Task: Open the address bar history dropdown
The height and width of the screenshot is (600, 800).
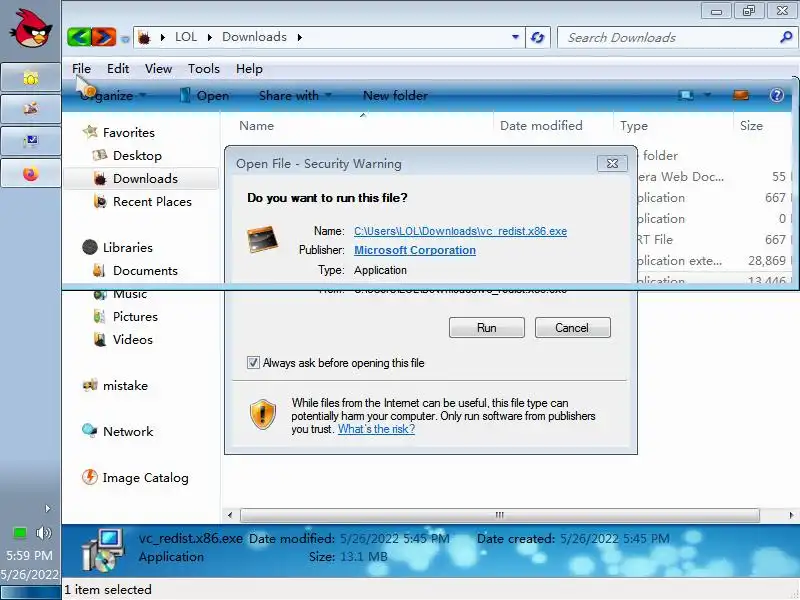Action: point(515,37)
